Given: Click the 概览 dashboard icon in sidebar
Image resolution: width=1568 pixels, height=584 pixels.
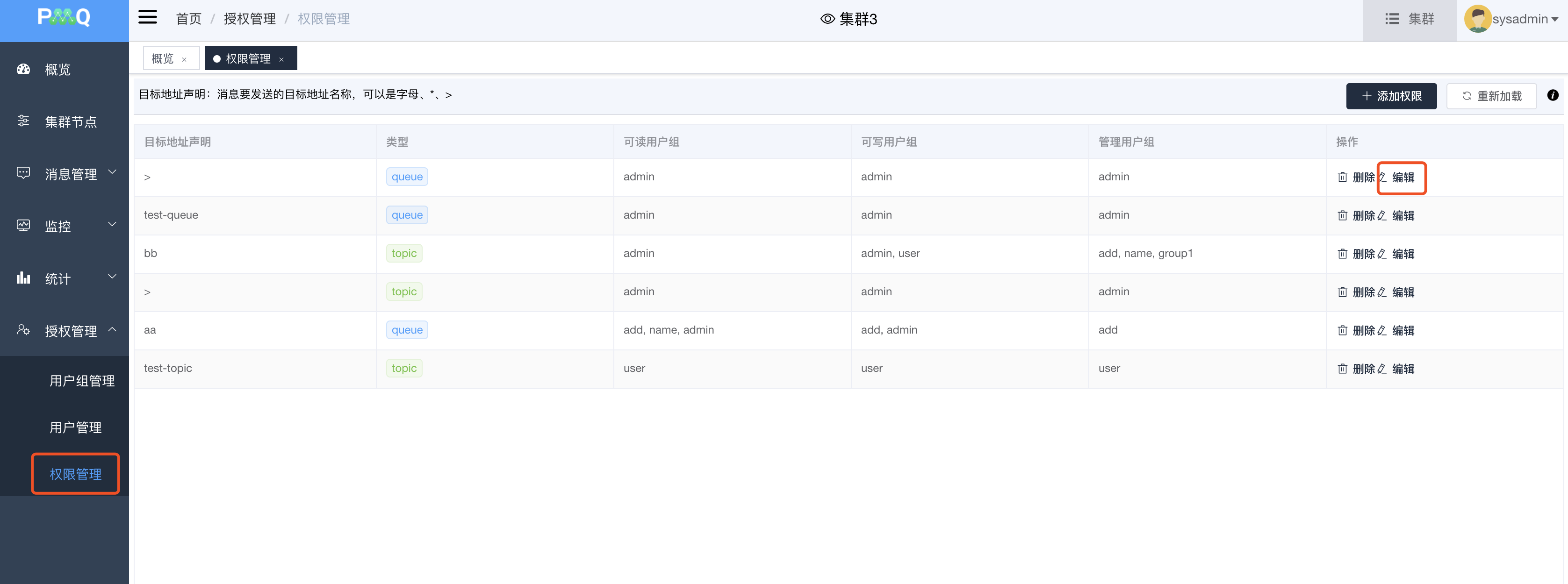Looking at the screenshot, I should (23, 69).
